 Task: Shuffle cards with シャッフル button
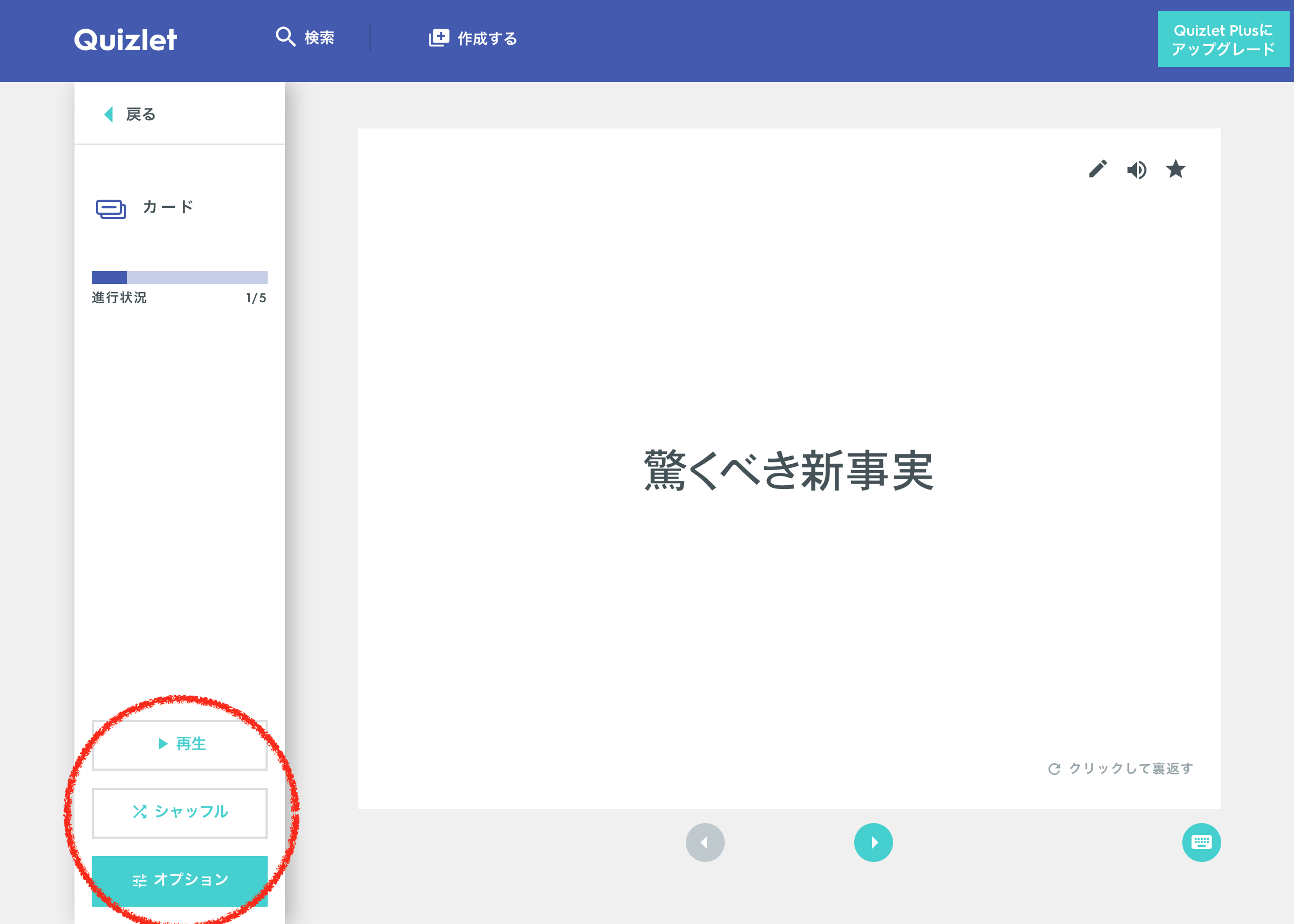point(180,812)
